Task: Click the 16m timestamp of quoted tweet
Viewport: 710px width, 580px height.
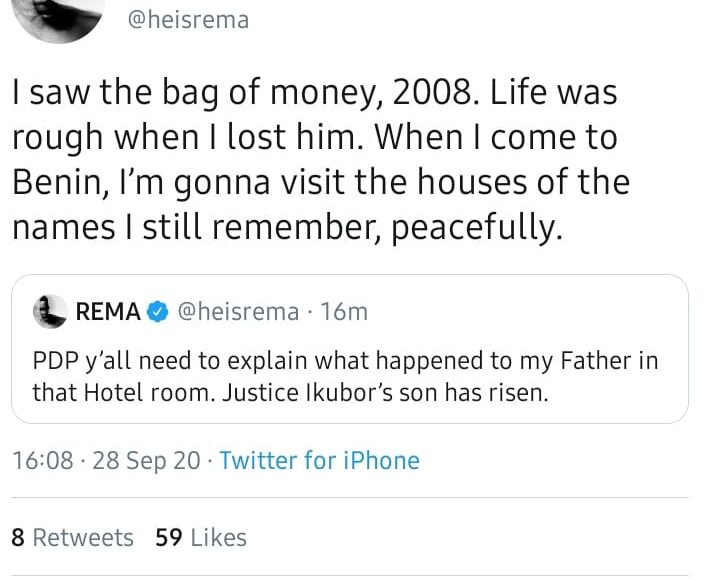Action: click(x=347, y=312)
